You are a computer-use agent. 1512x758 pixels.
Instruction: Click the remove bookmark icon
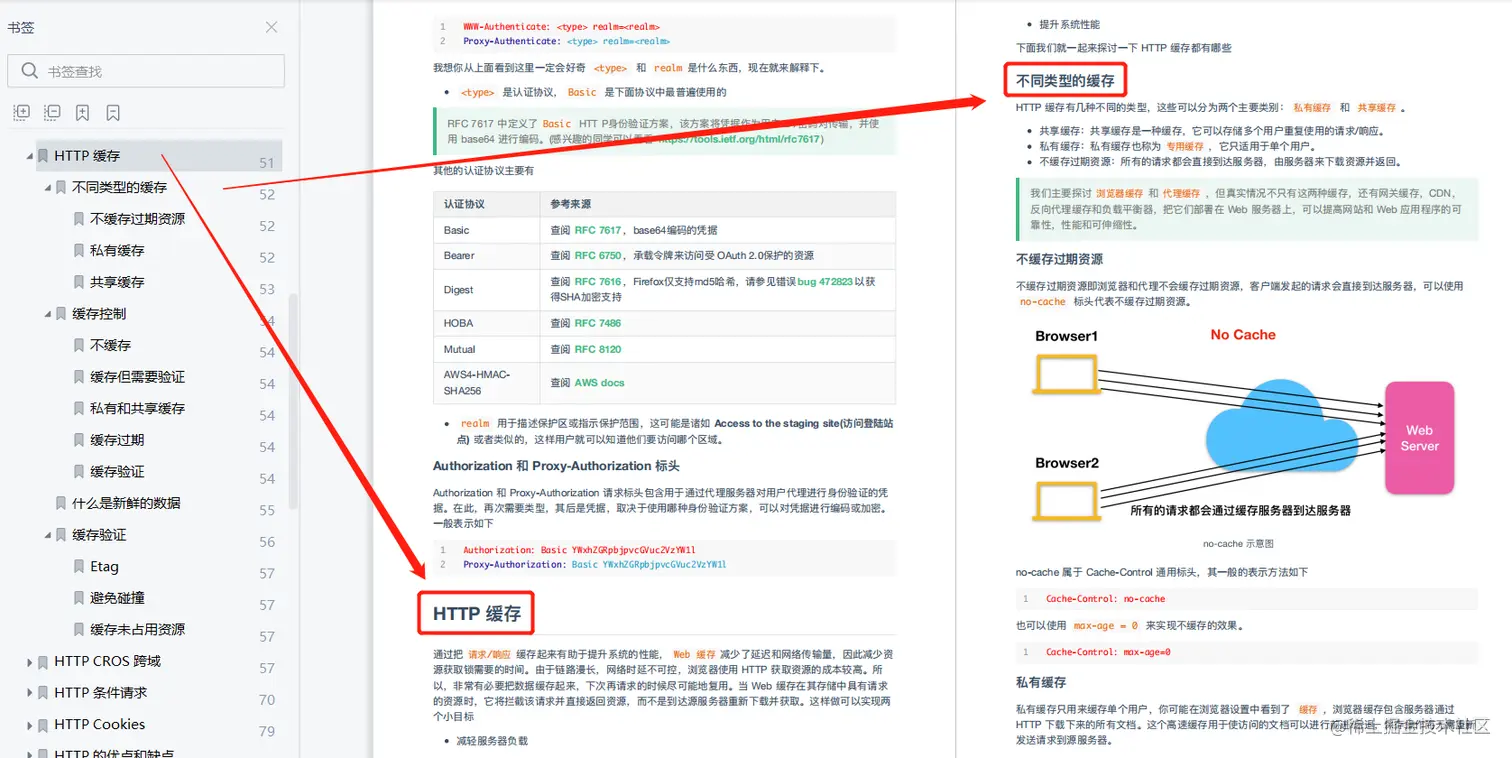coord(114,113)
